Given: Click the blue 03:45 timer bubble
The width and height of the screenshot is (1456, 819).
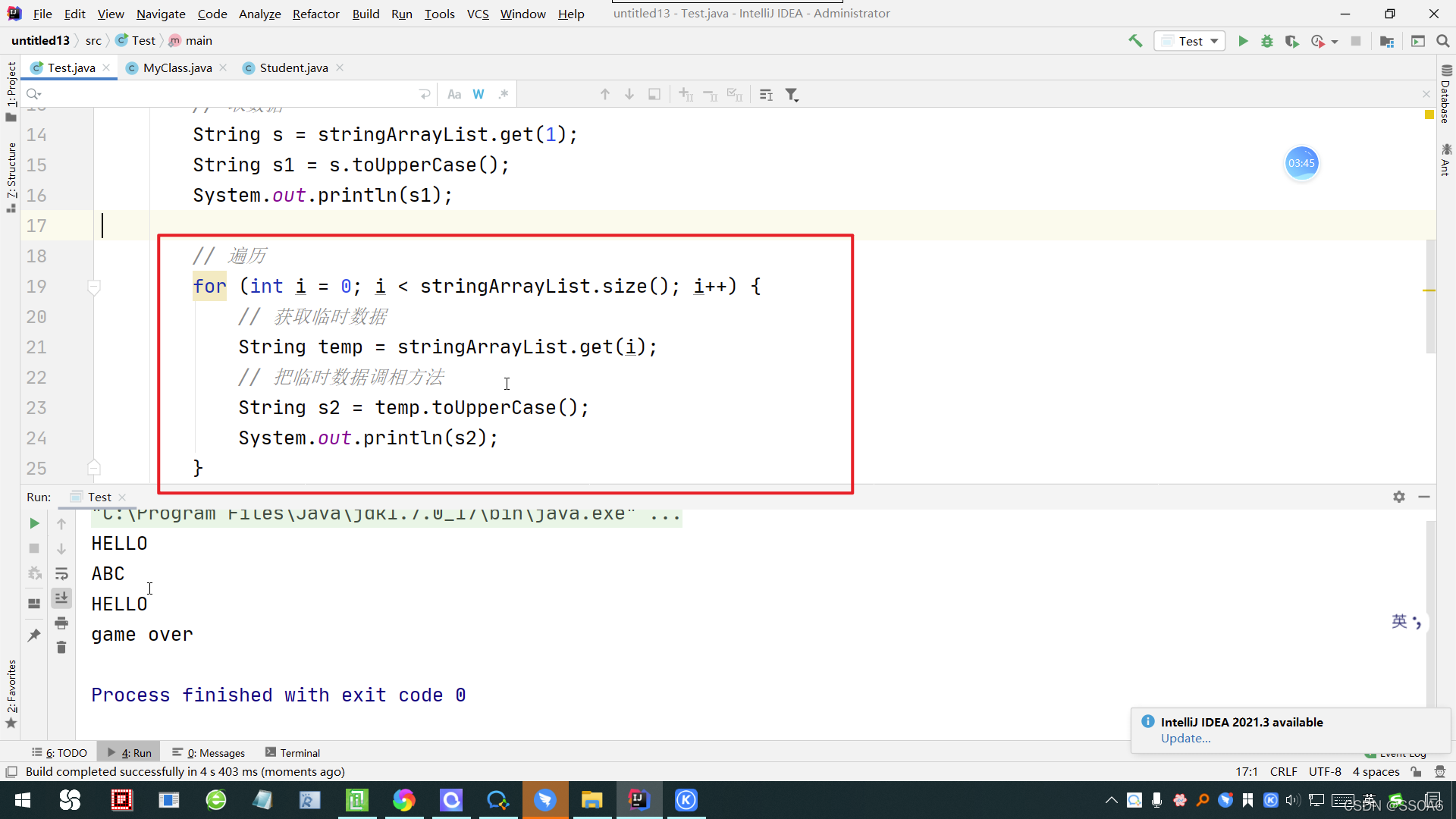Looking at the screenshot, I should (1301, 163).
